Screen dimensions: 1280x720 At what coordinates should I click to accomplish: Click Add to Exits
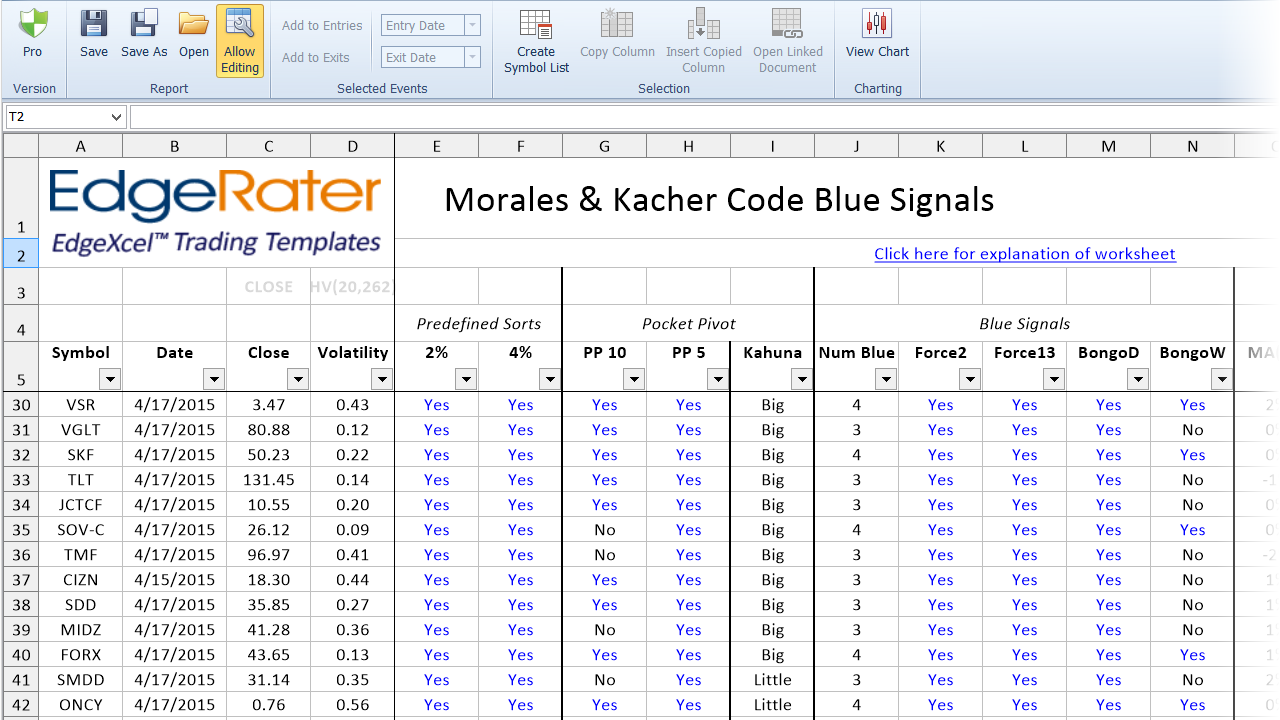316,57
